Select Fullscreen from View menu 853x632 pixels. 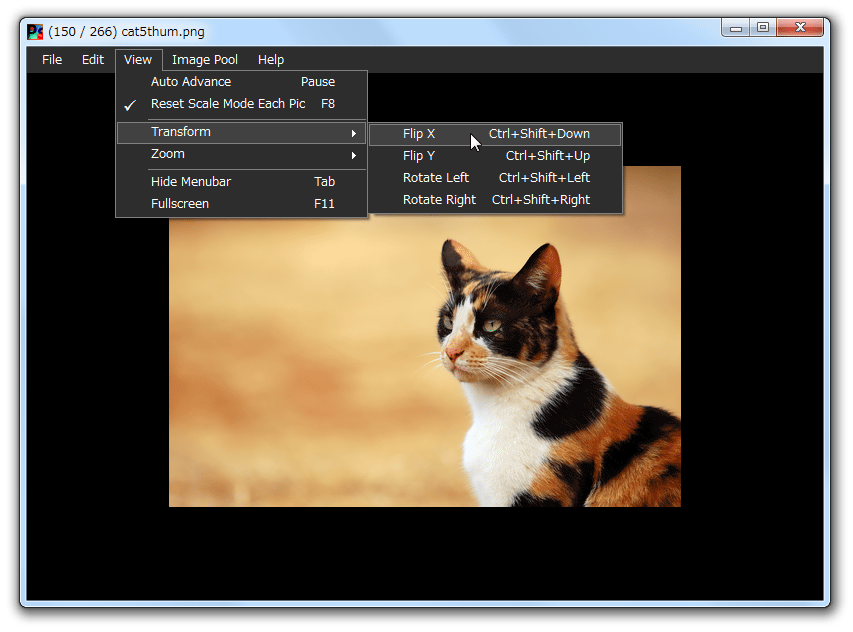(x=242, y=204)
